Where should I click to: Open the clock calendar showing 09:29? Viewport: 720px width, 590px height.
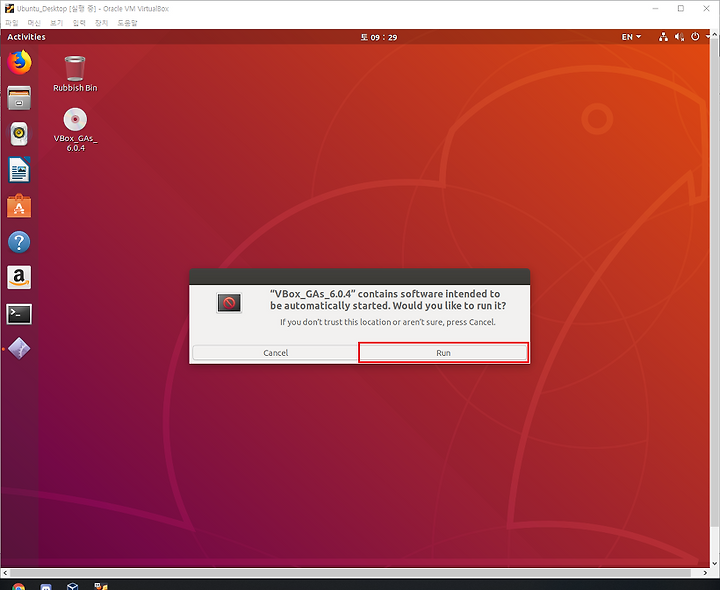pyautogui.click(x=379, y=37)
